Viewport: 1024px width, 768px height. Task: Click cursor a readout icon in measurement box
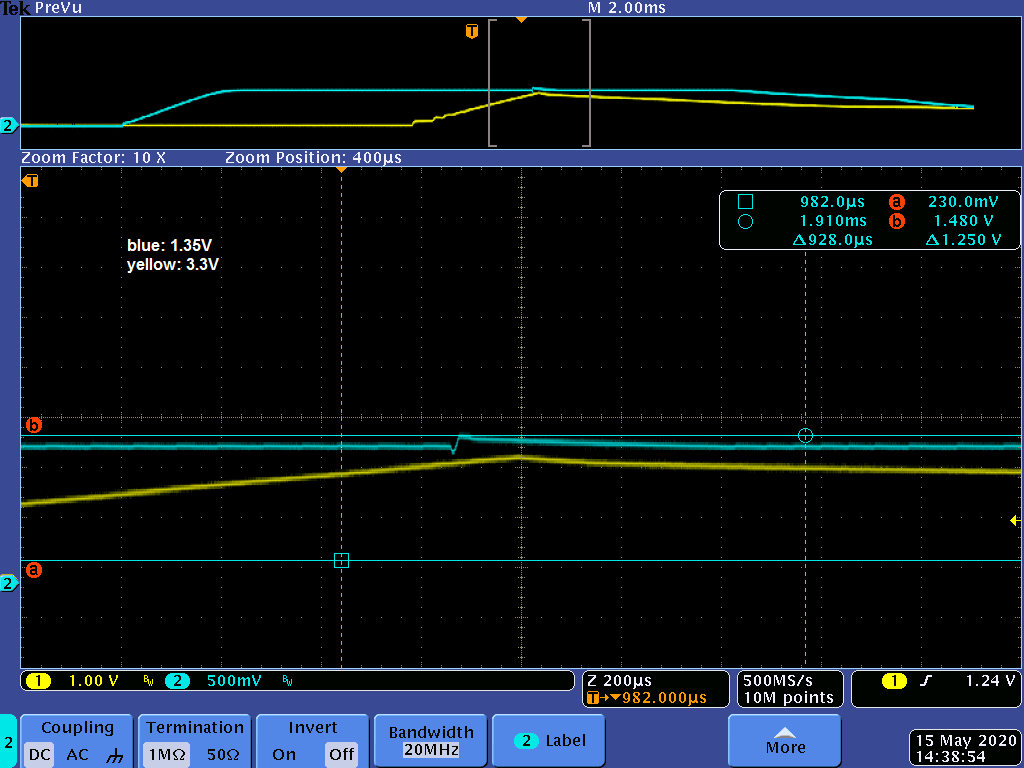[x=897, y=202]
